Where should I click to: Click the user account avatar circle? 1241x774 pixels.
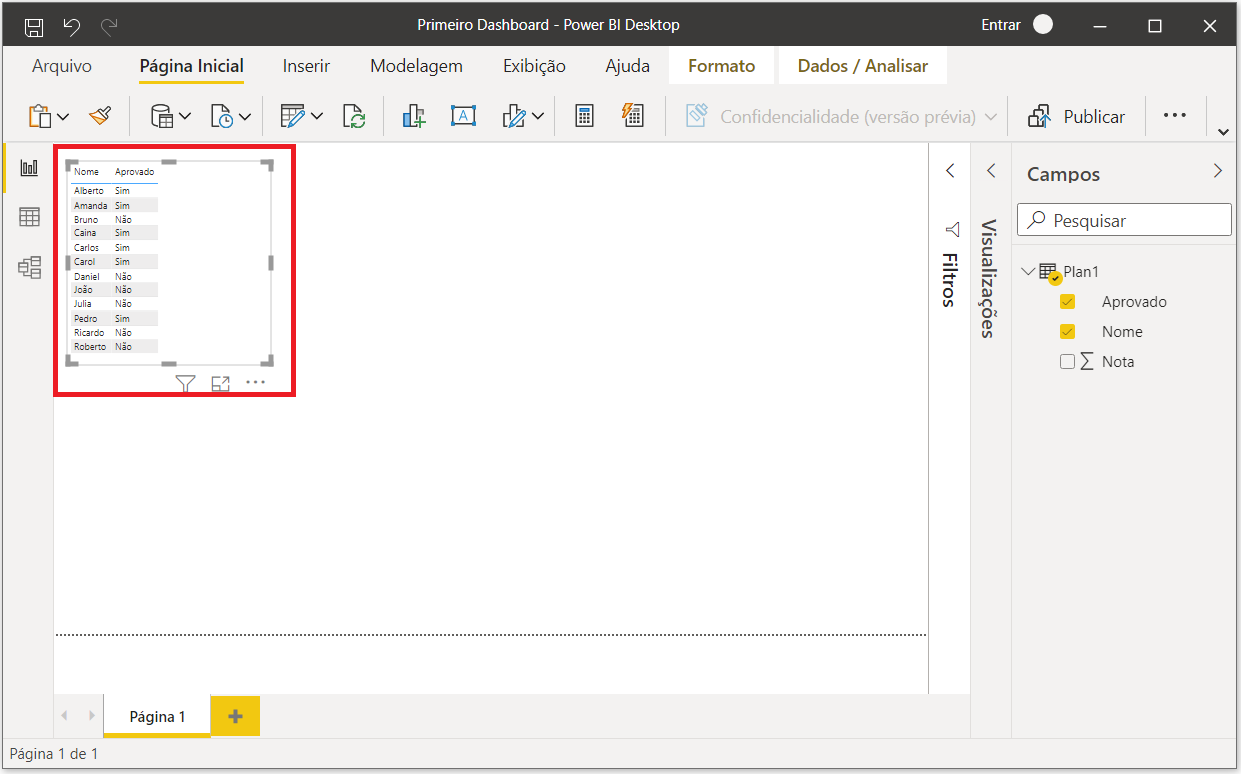pyautogui.click(x=1043, y=25)
